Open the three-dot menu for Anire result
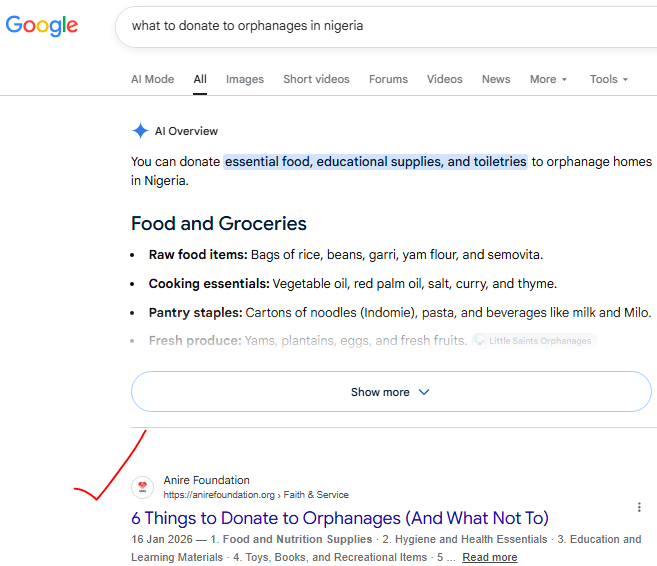Viewport: 657px width, 566px height. pos(639,507)
